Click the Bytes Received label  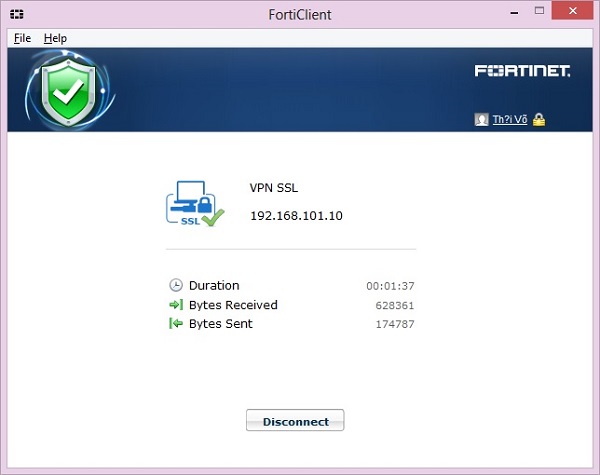(233, 305)
